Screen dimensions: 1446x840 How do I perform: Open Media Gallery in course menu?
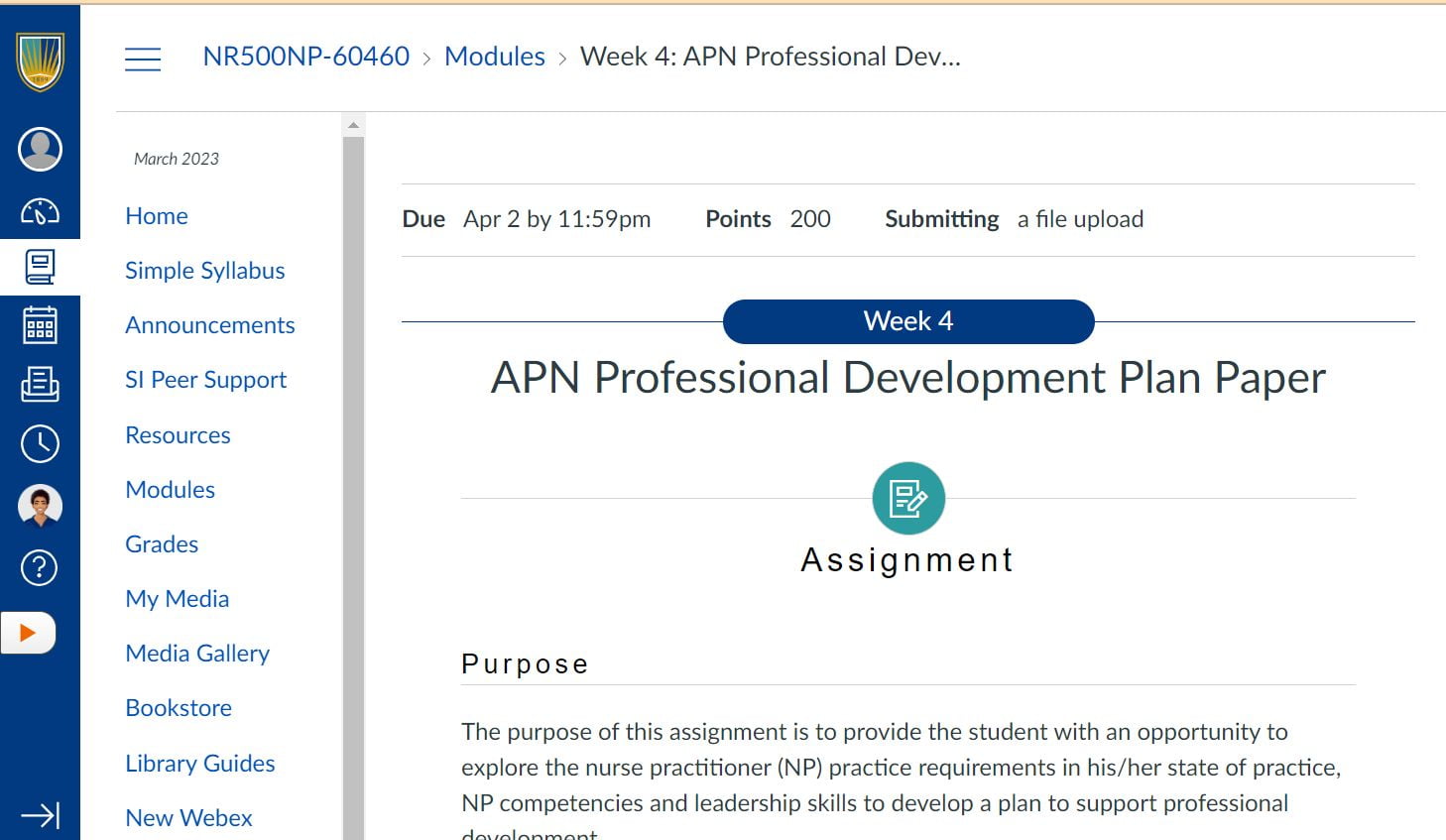pos(197,654)
